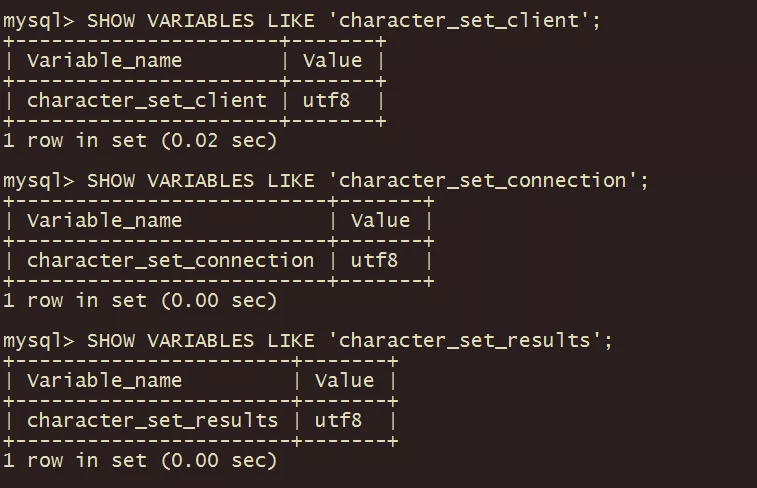The height and width of the screenshot is (488, 757).
Task: Click the character_set_client cell in first table
Action: coord(147,100)
